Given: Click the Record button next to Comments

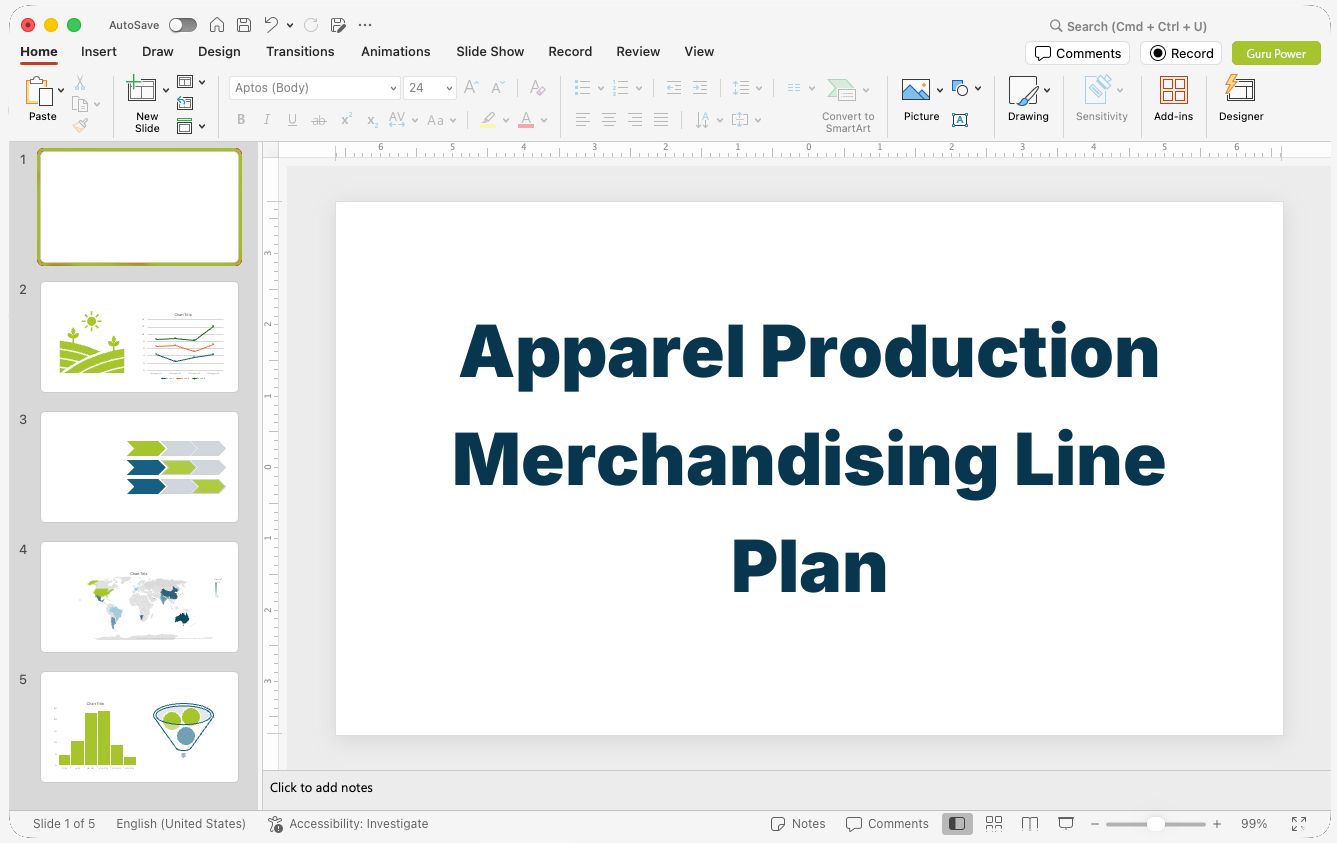Looking at the screenshot, I should click(1181, 54).
